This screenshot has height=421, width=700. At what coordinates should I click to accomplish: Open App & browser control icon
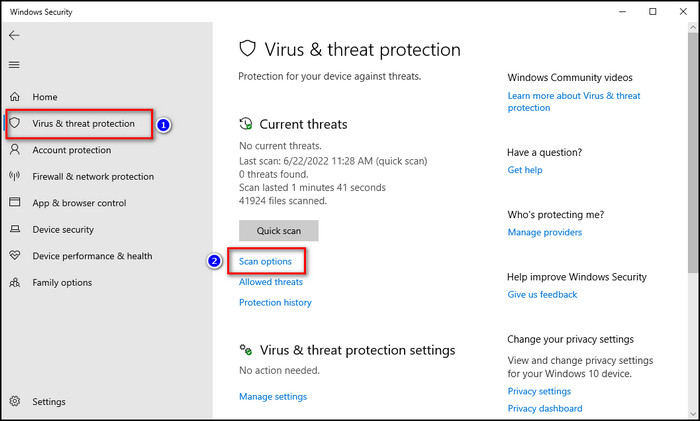coord(15,202)
